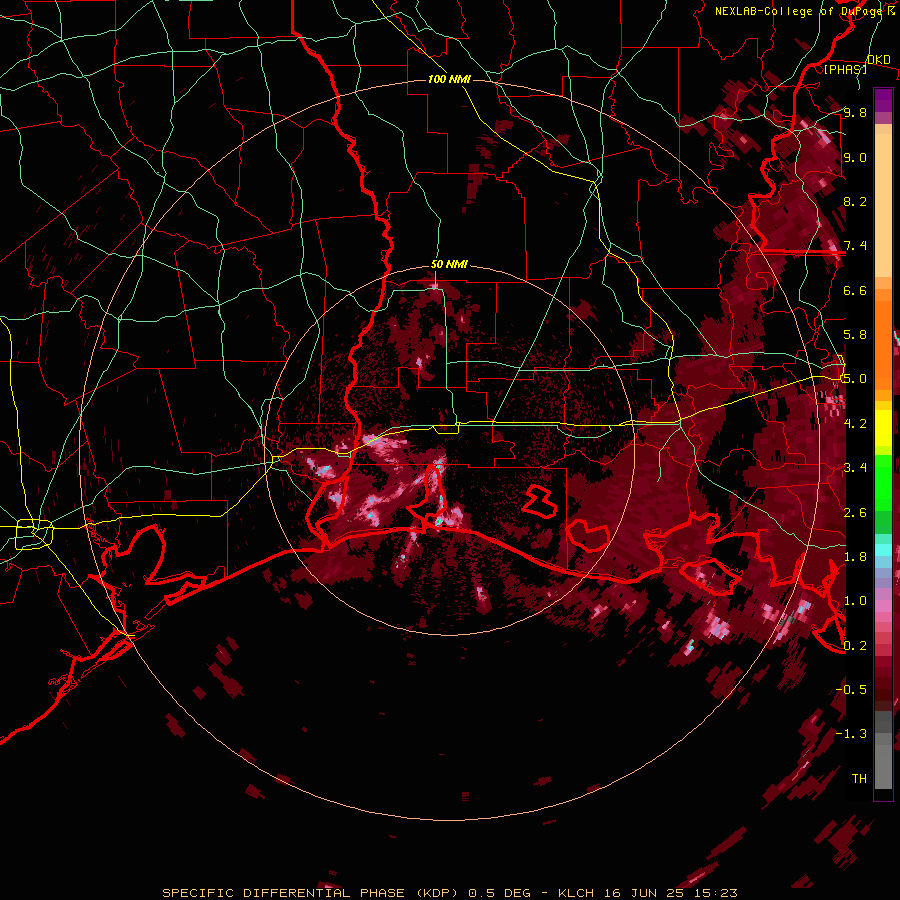
Task: Pick the yellow color bar segment
Action: pyautogui.click(x=883, y=428)
